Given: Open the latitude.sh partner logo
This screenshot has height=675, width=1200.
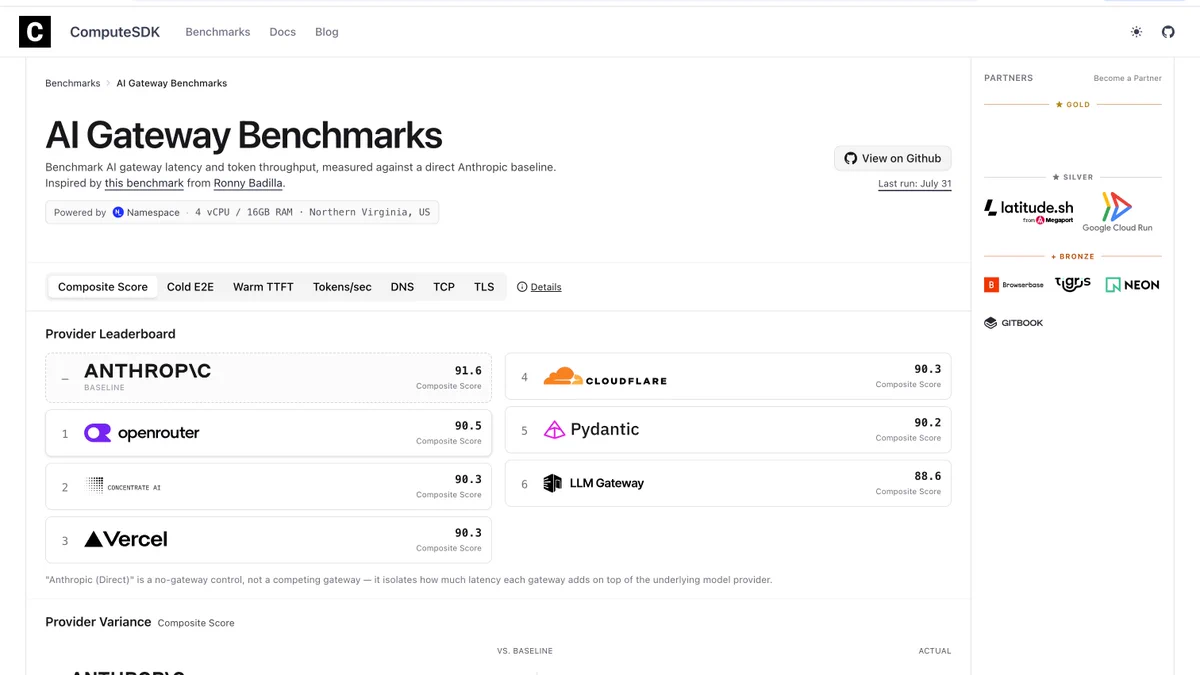Looking at the screenshot, I should pyautogui.click(x=1029, y=211).
